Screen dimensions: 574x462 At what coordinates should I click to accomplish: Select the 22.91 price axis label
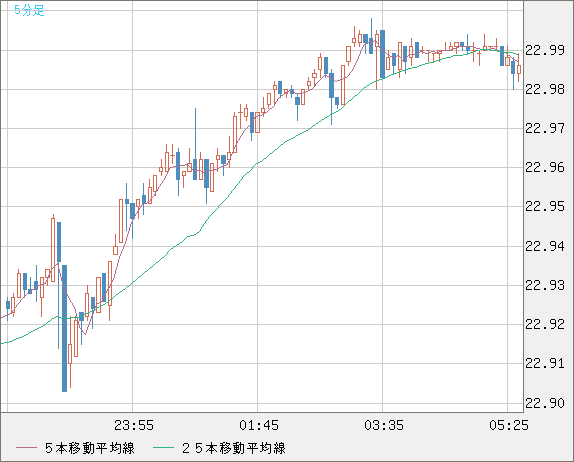[545, 363]
